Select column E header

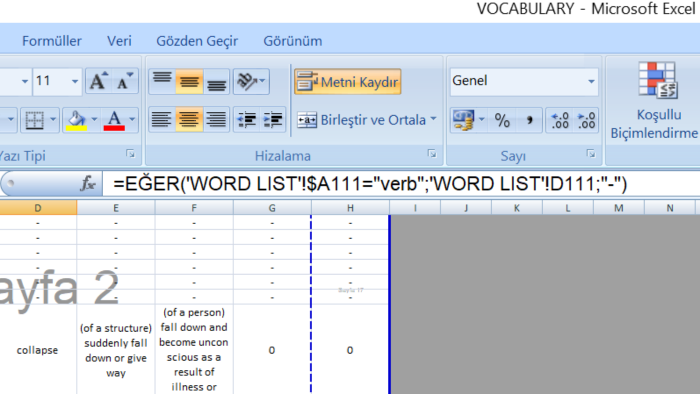[116, 208]
